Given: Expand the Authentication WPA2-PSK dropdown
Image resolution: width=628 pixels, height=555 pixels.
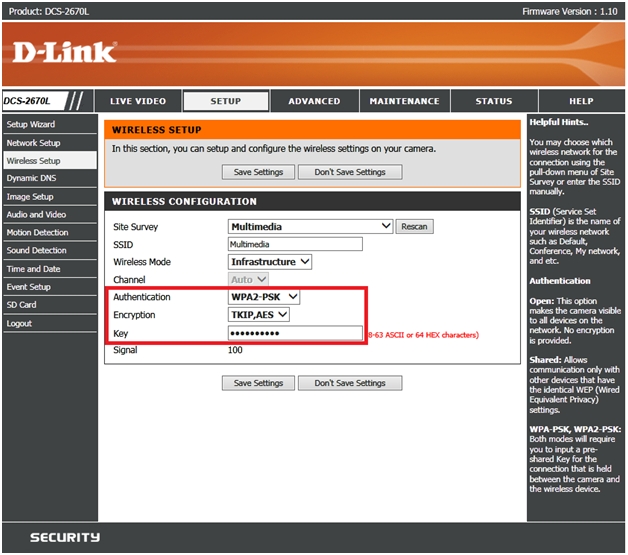Looking at the screenshot, I should coord(264,297).
